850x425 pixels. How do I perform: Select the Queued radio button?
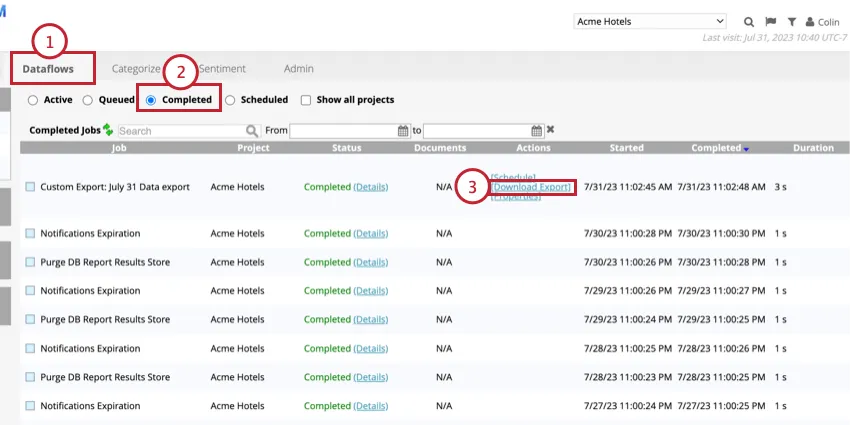[88, 100]
